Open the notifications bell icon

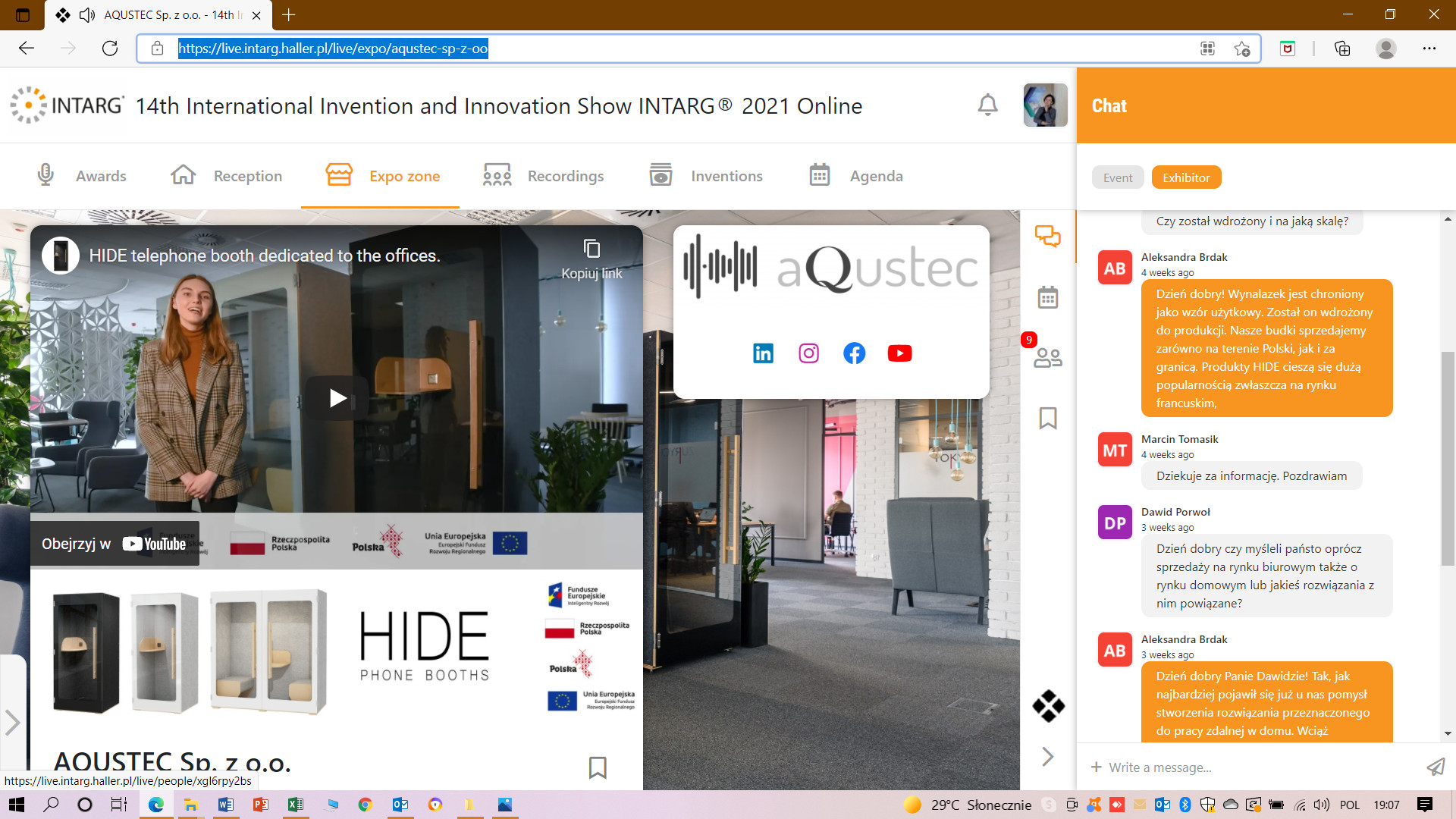pyautogui.click(x=987, y=105)
